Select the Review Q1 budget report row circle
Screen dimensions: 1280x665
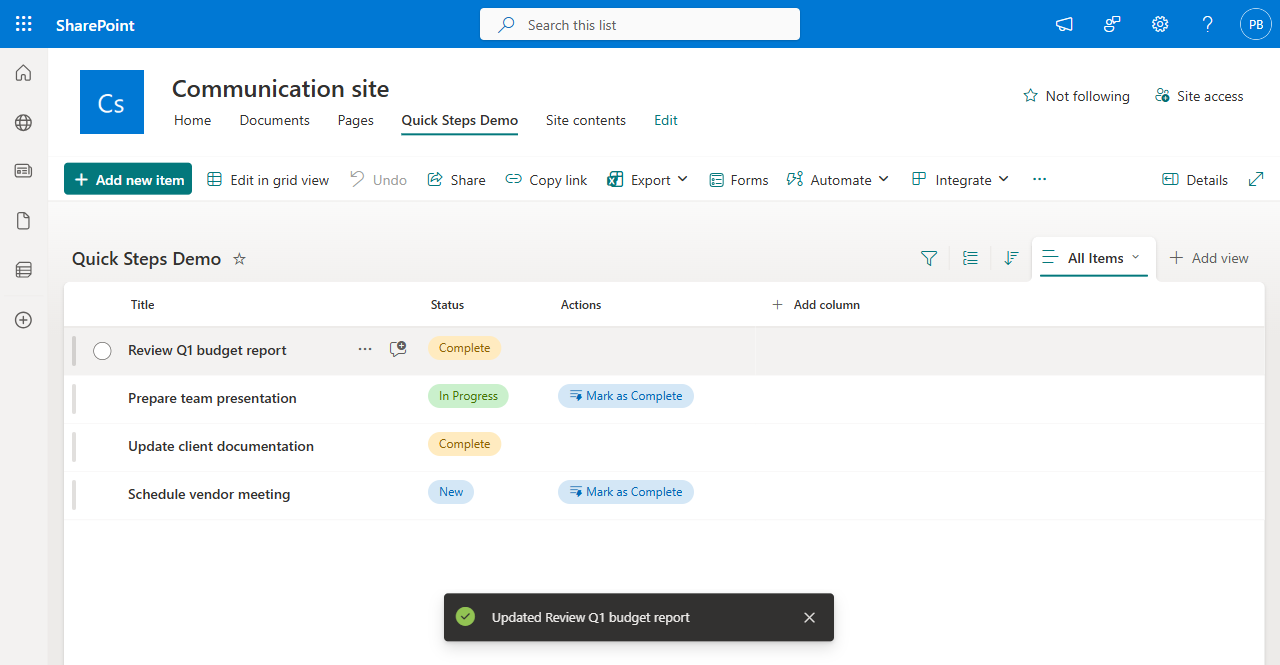pos(102,351)
